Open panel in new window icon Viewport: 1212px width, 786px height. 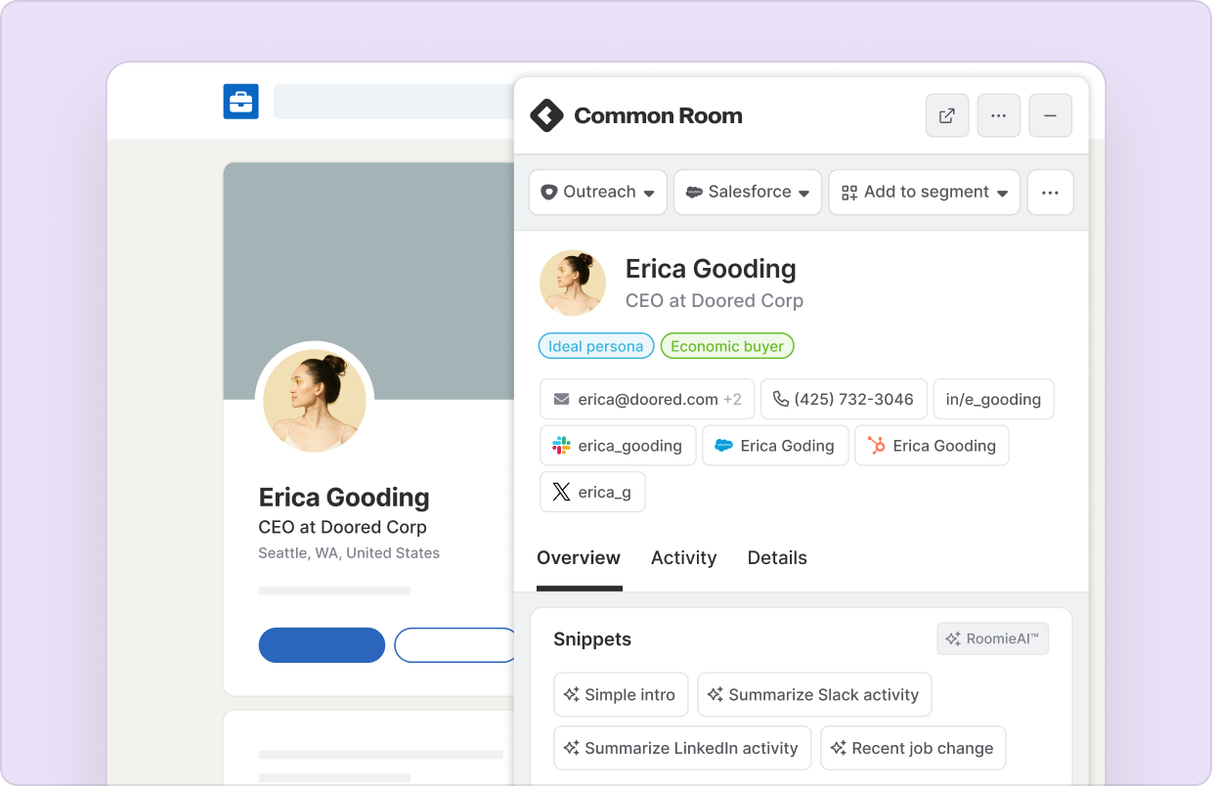tap(947, 116)
